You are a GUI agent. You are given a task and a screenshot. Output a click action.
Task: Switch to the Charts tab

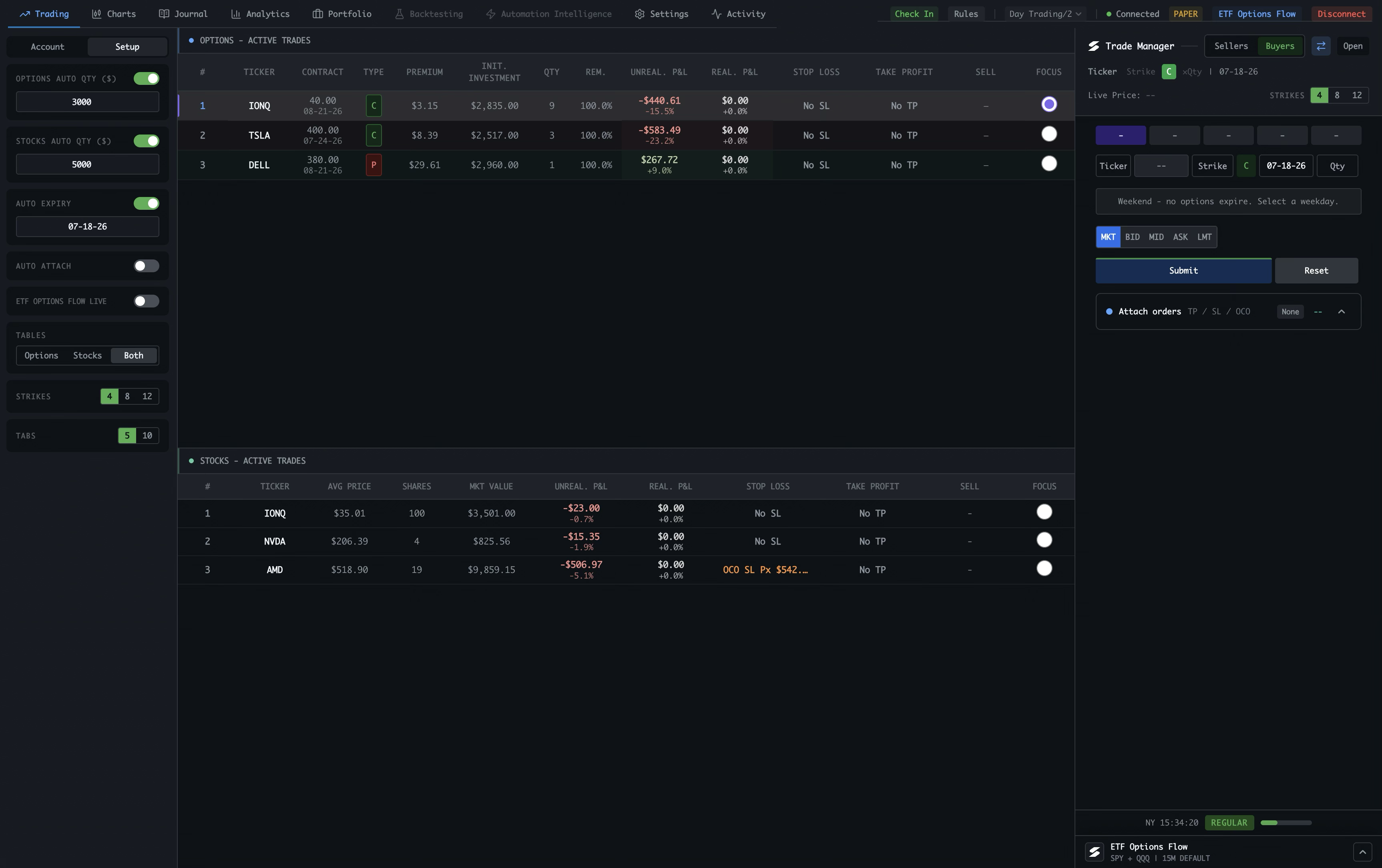[114, 14]
